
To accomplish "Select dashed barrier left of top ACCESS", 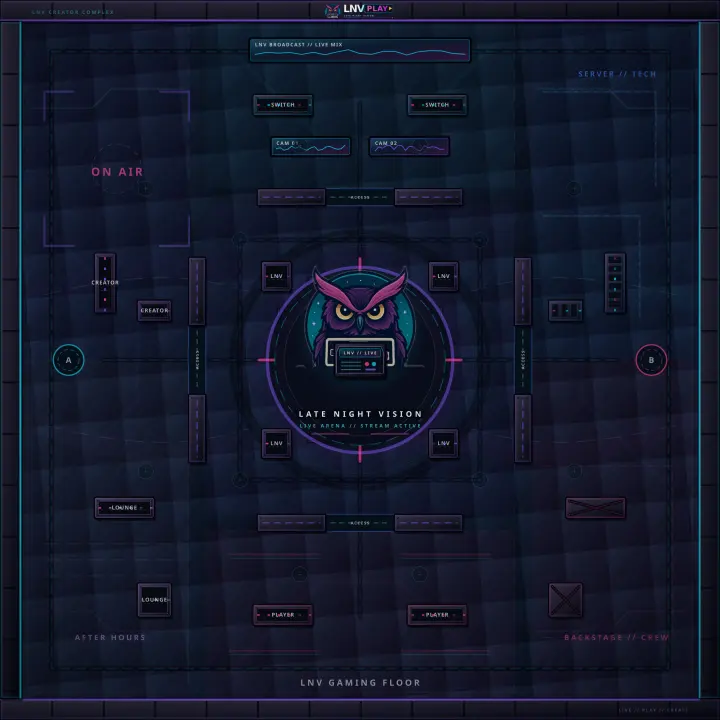I will pyautogui.click(x=291, y=197).
